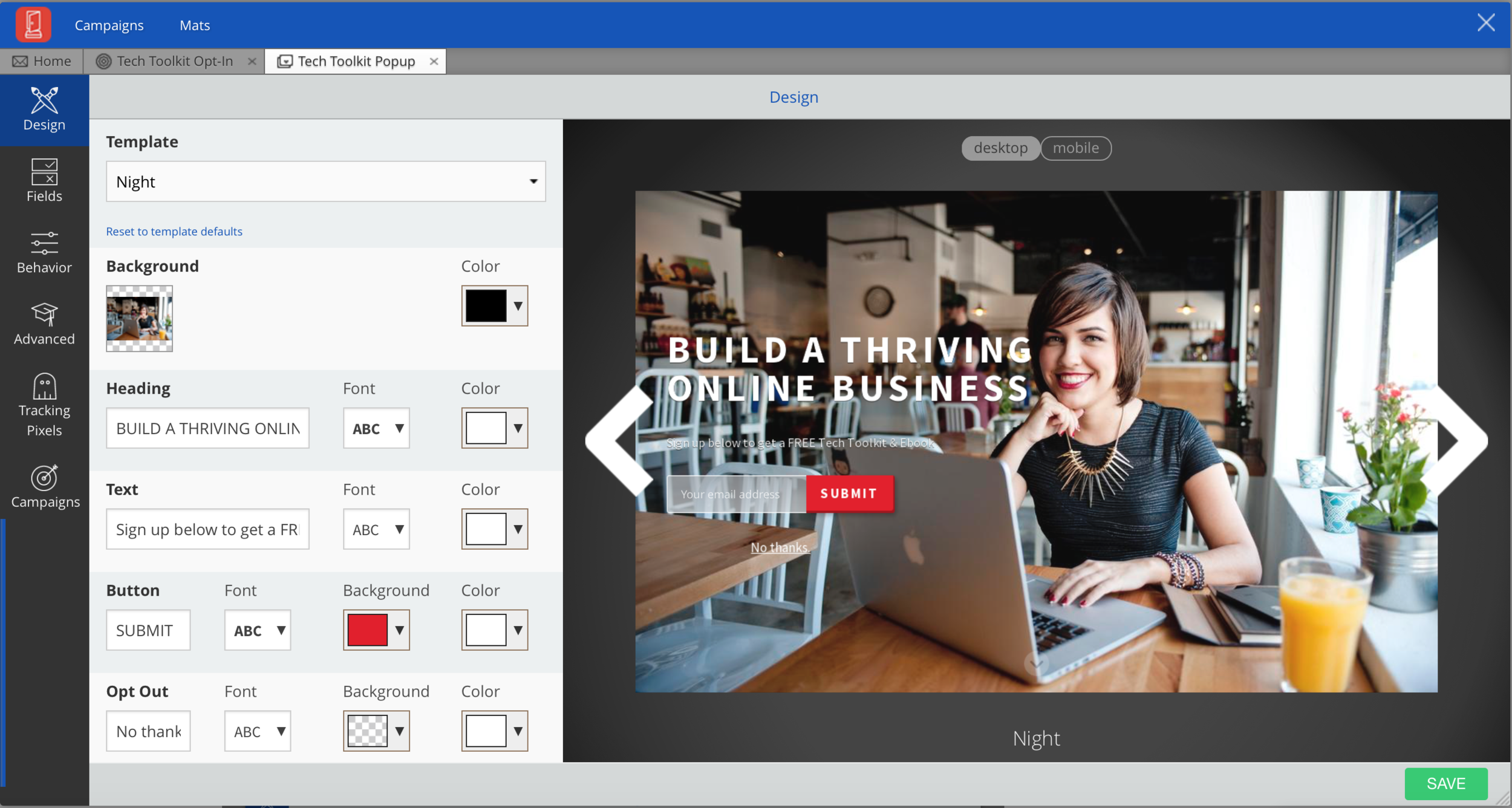Open the Design sidebar section
This screenshot has width=1512, height=808.
tap(44, 109)
